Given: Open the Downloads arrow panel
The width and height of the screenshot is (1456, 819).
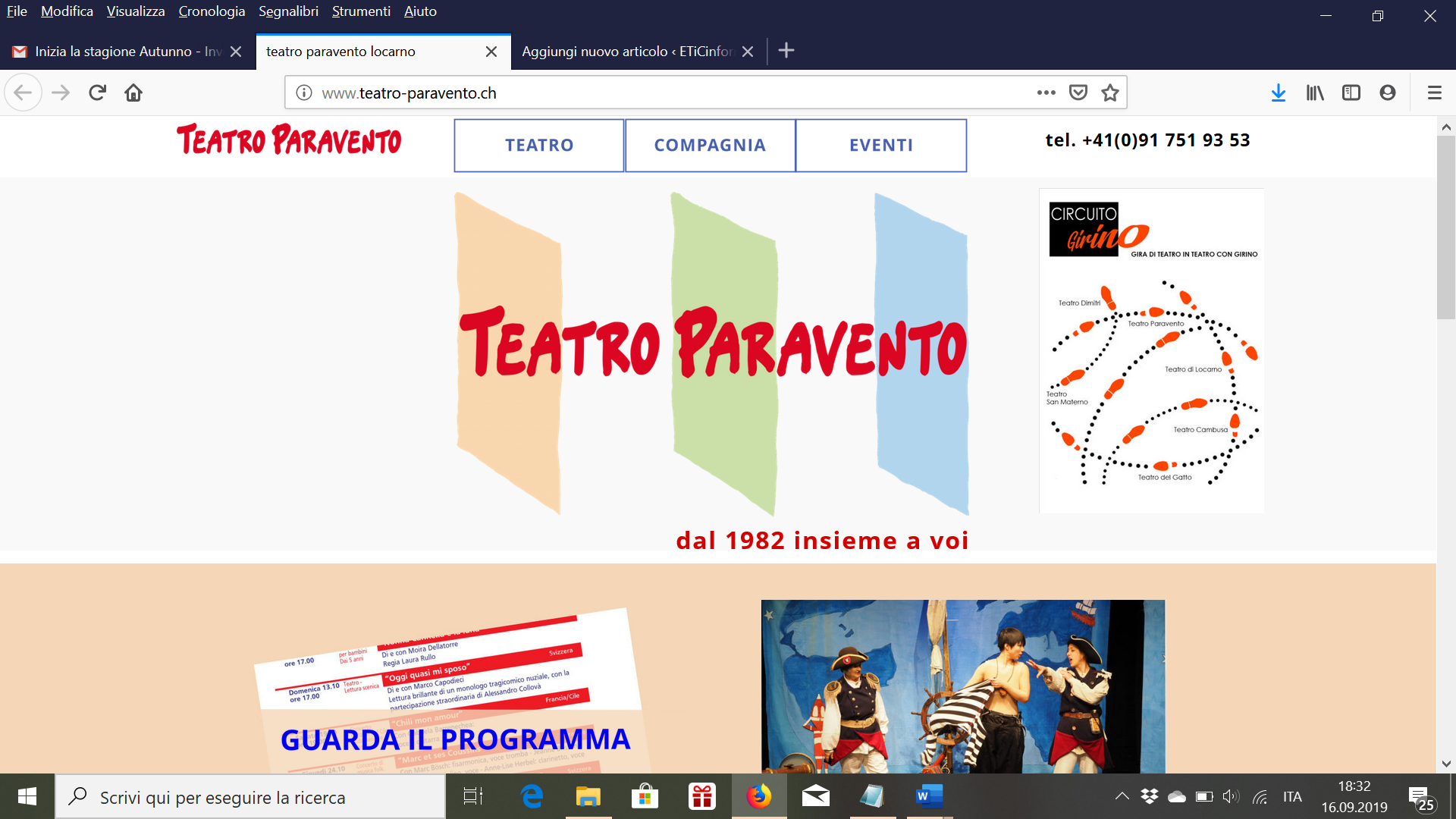Looking at the screenshot, I should coord(1279,93).
